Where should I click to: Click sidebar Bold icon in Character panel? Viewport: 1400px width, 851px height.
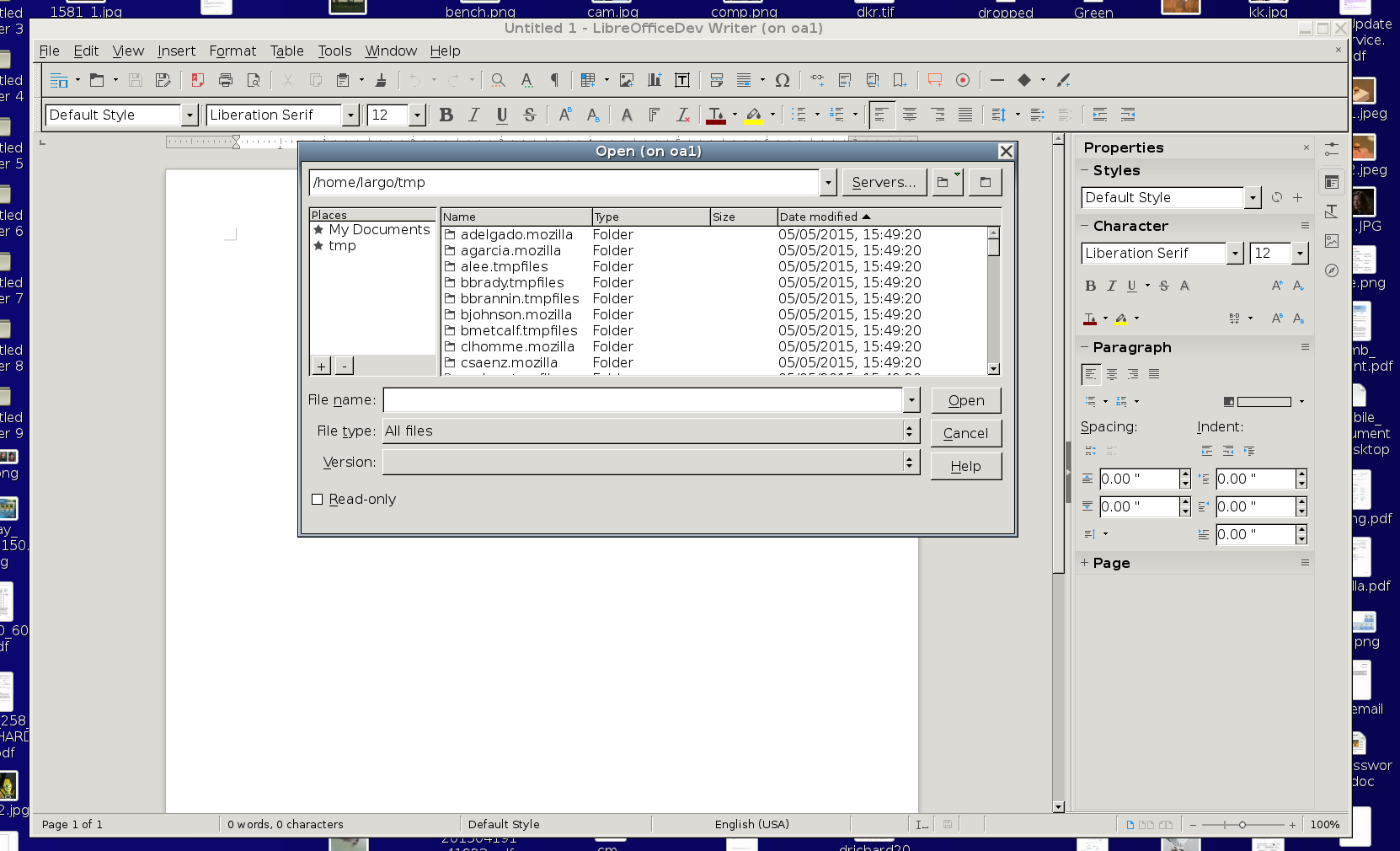1091,286
